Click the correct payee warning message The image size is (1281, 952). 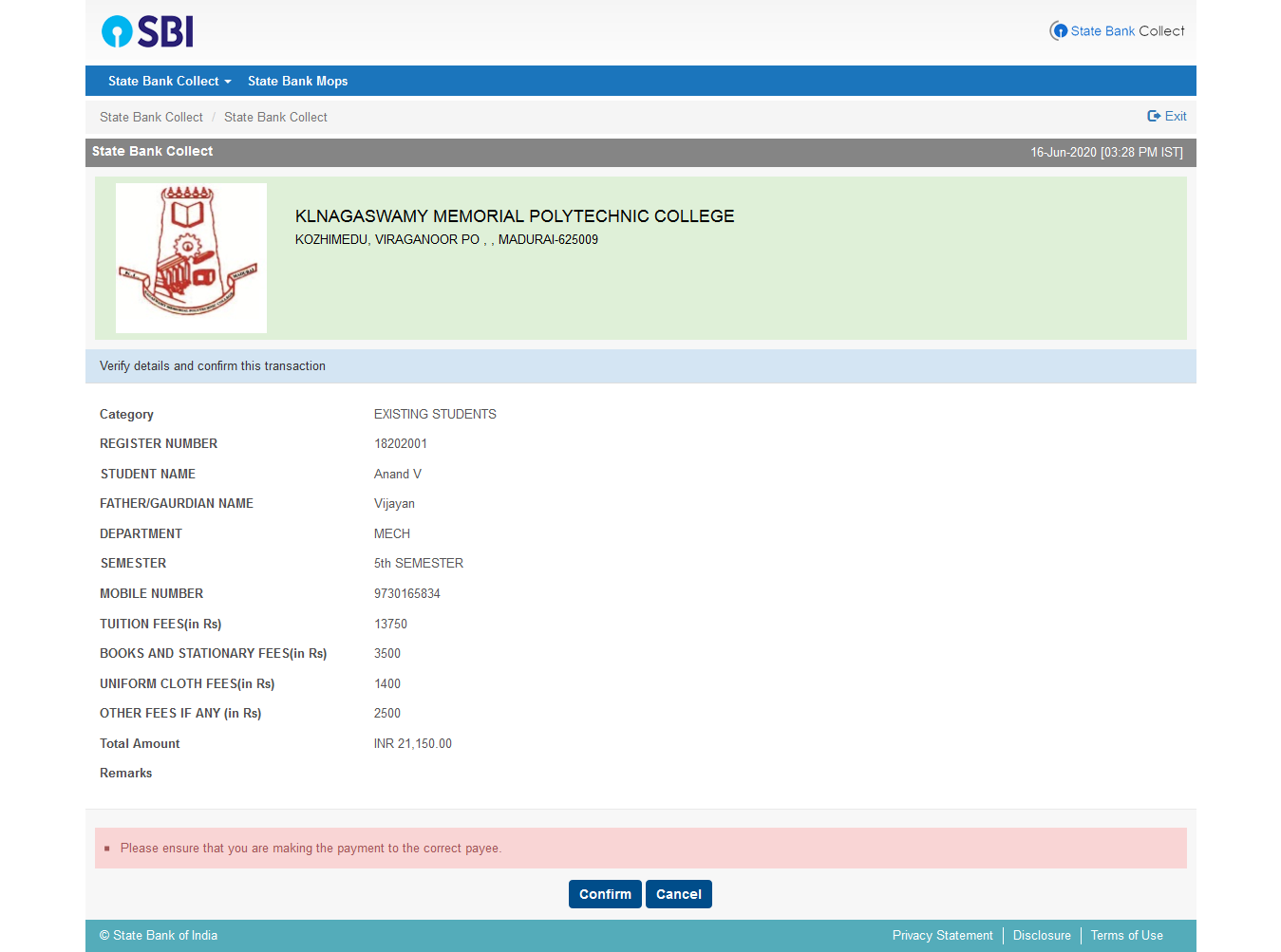[x=311, y=849]
